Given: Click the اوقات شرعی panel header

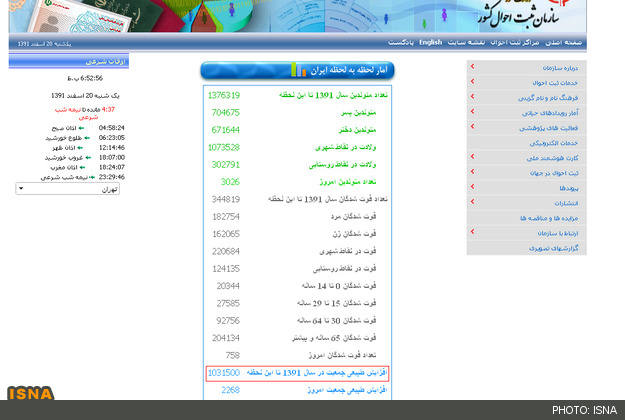Looking at the screenshot, I should (x=69, y=61).
